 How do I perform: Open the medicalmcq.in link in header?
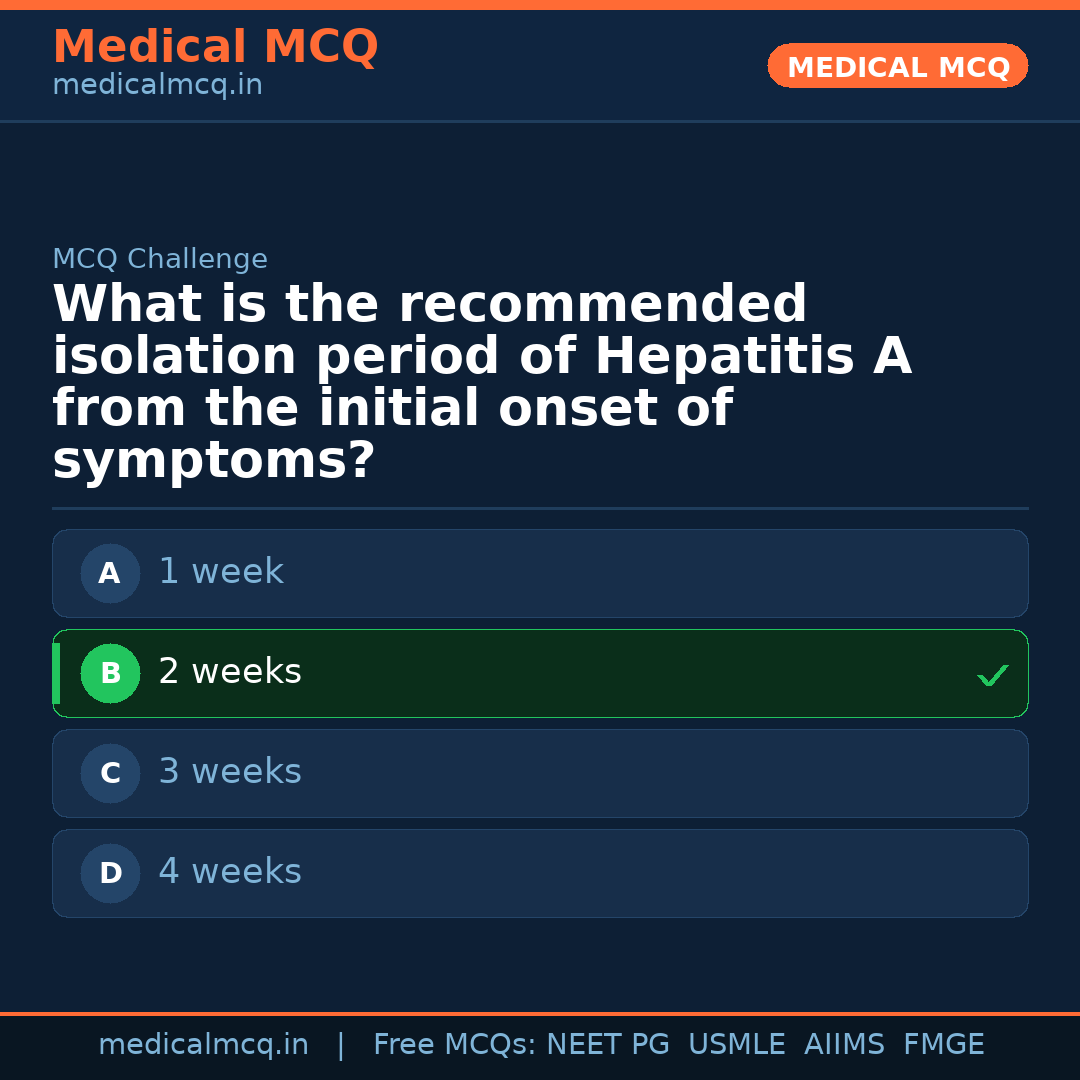pyautogui.click(x=157, y=86)
